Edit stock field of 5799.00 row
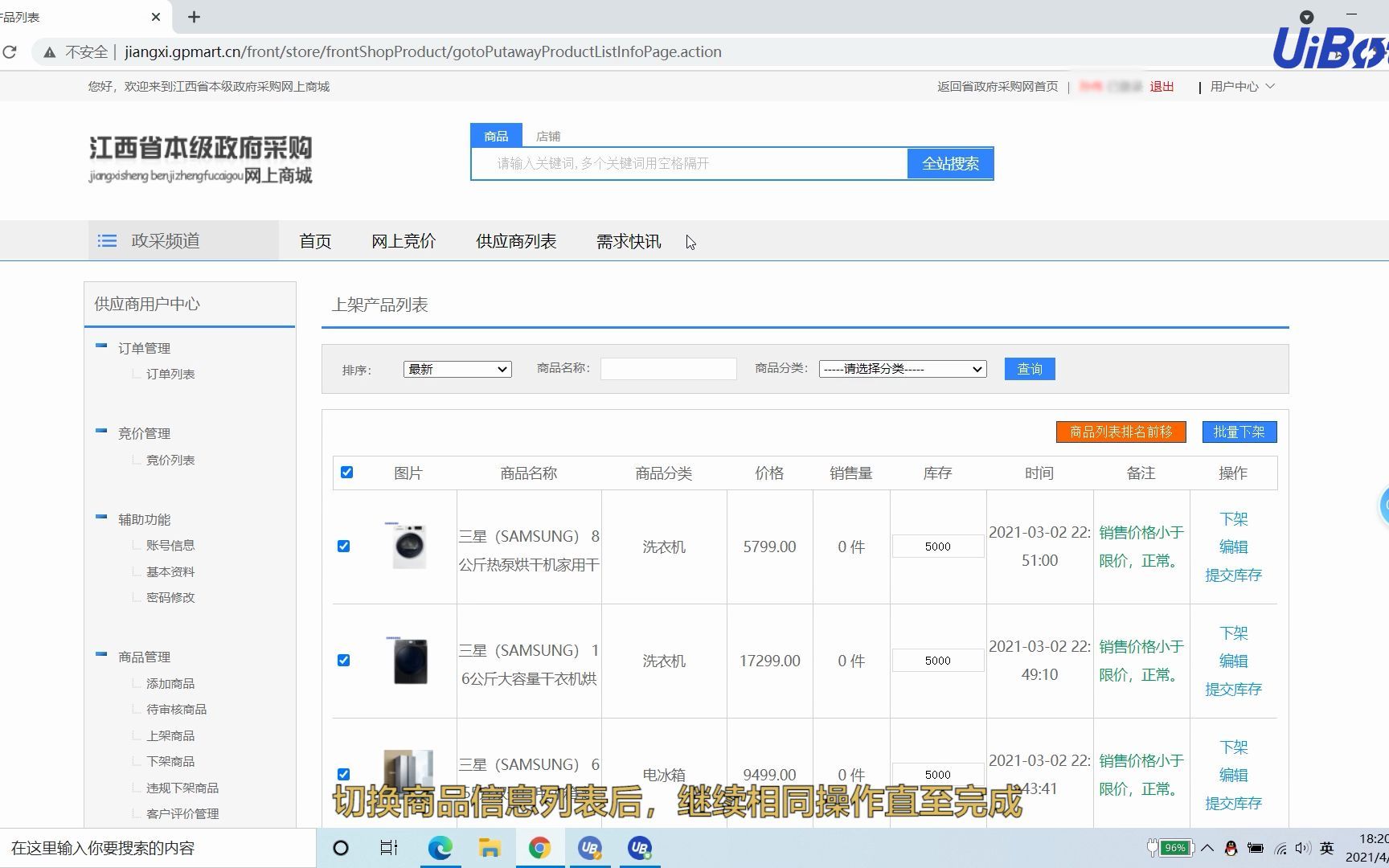Screen dimensions: 1389x868 coord(938,547)
